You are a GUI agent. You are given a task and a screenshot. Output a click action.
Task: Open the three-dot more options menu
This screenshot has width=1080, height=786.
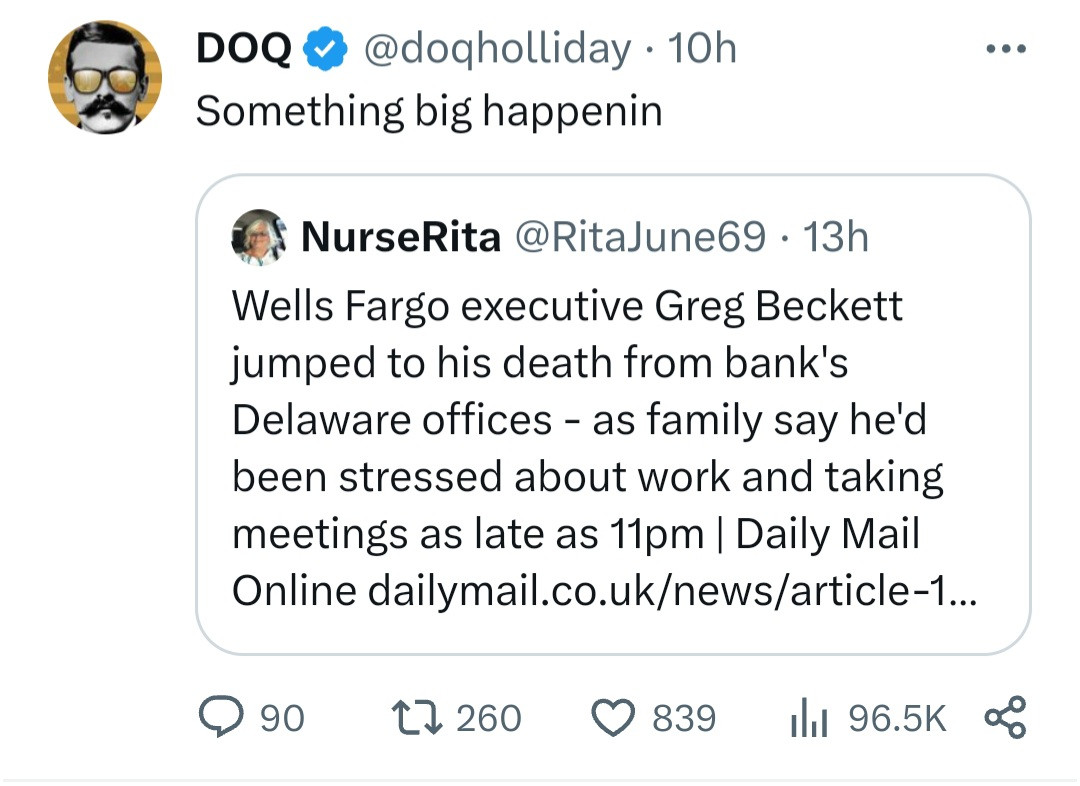coord(1005,47)
